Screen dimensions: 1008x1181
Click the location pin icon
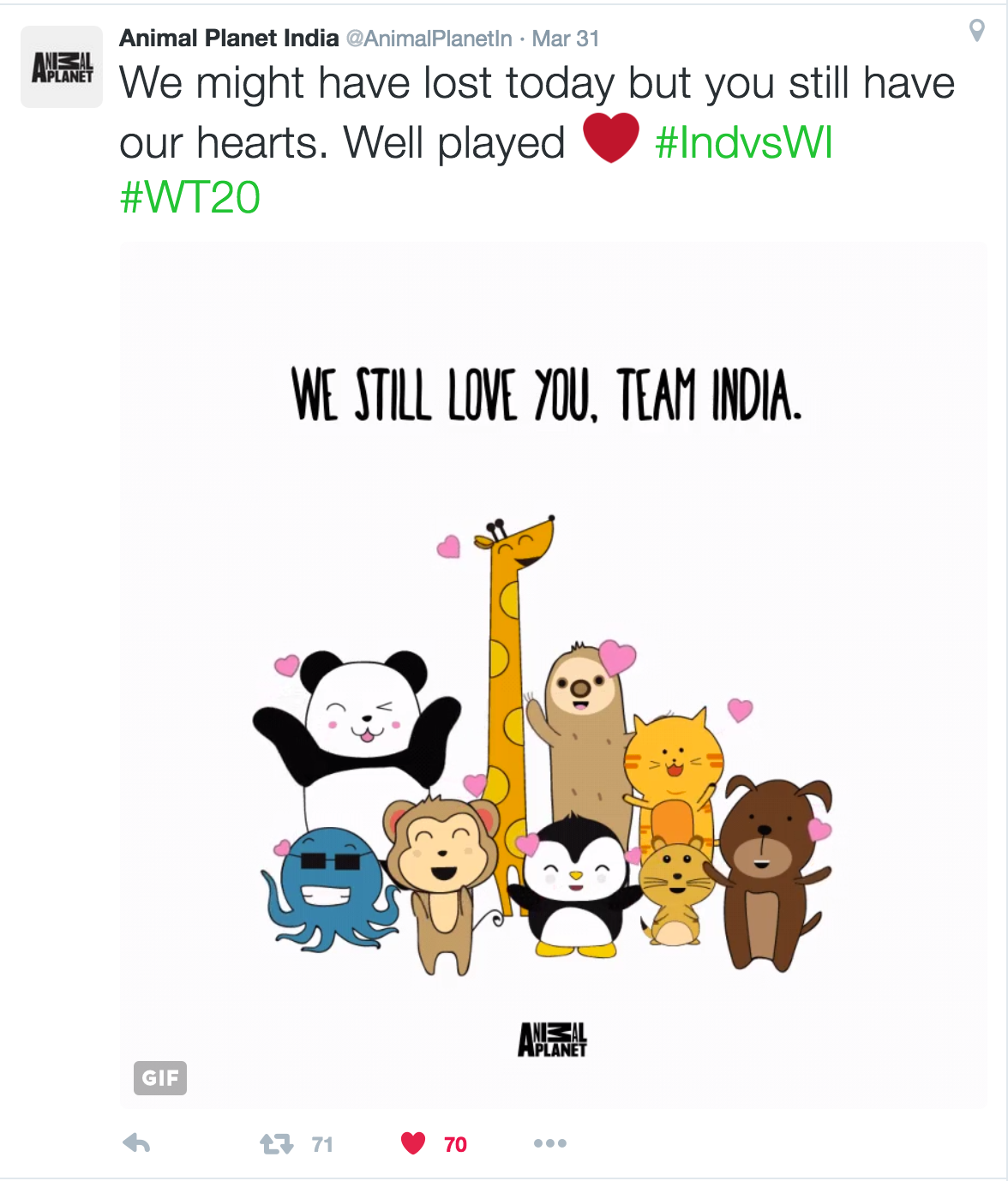[x=976, y=31]
